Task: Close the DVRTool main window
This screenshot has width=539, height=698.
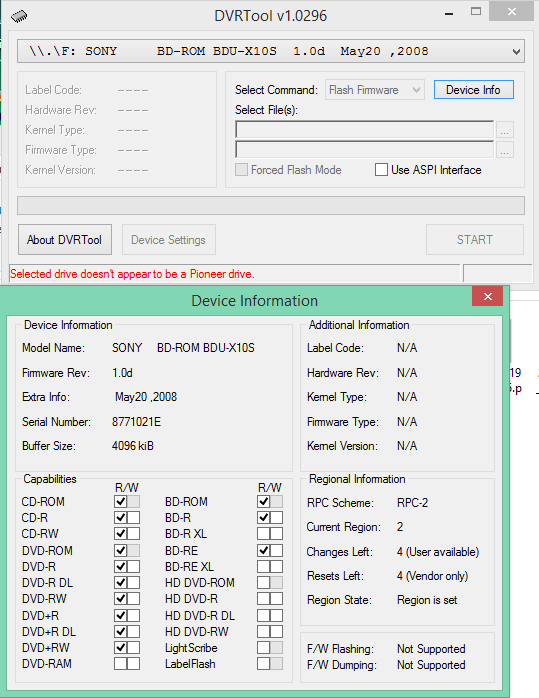Action: [511, 11]
